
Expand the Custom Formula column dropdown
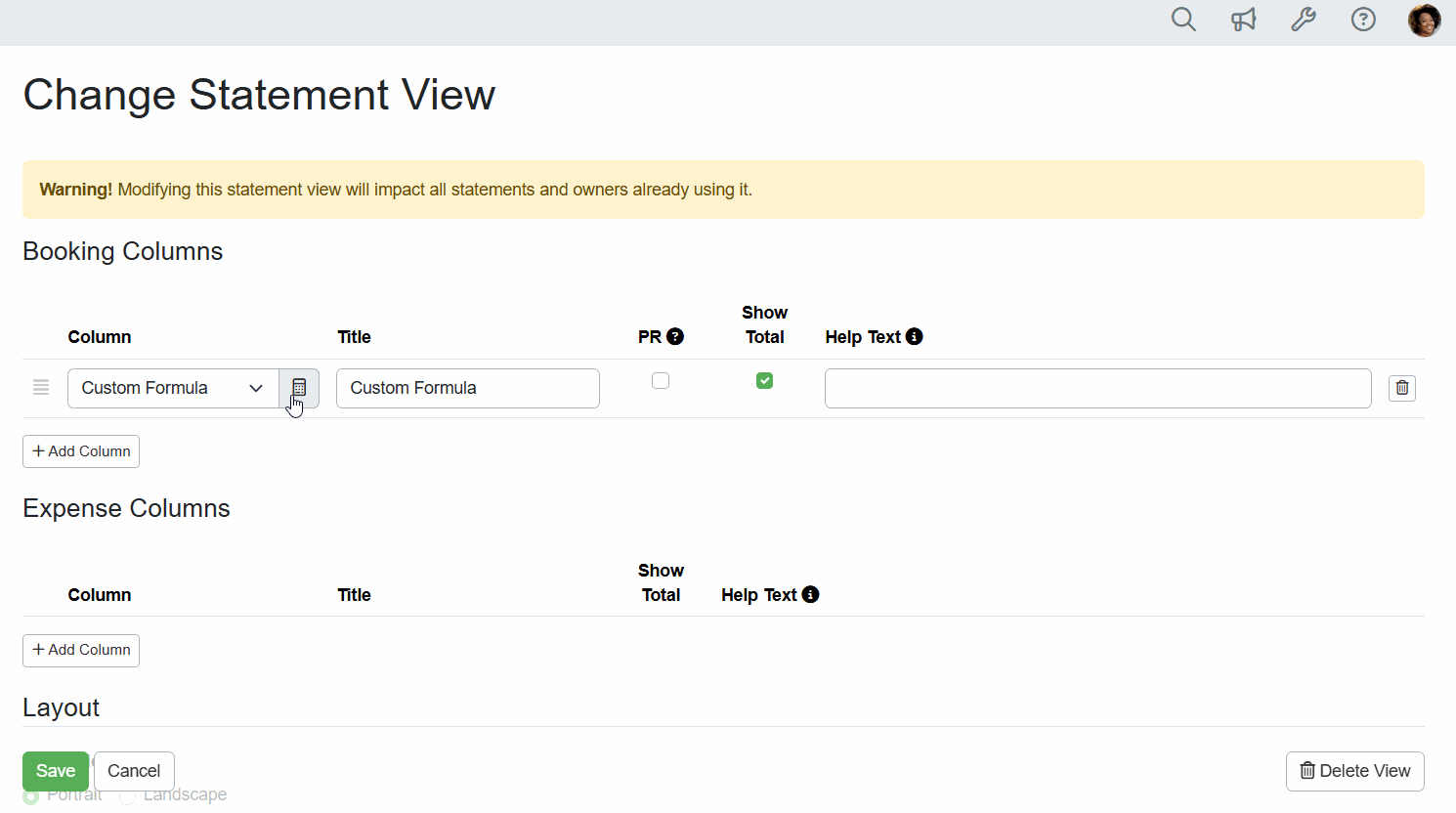[x=173, y=388]
